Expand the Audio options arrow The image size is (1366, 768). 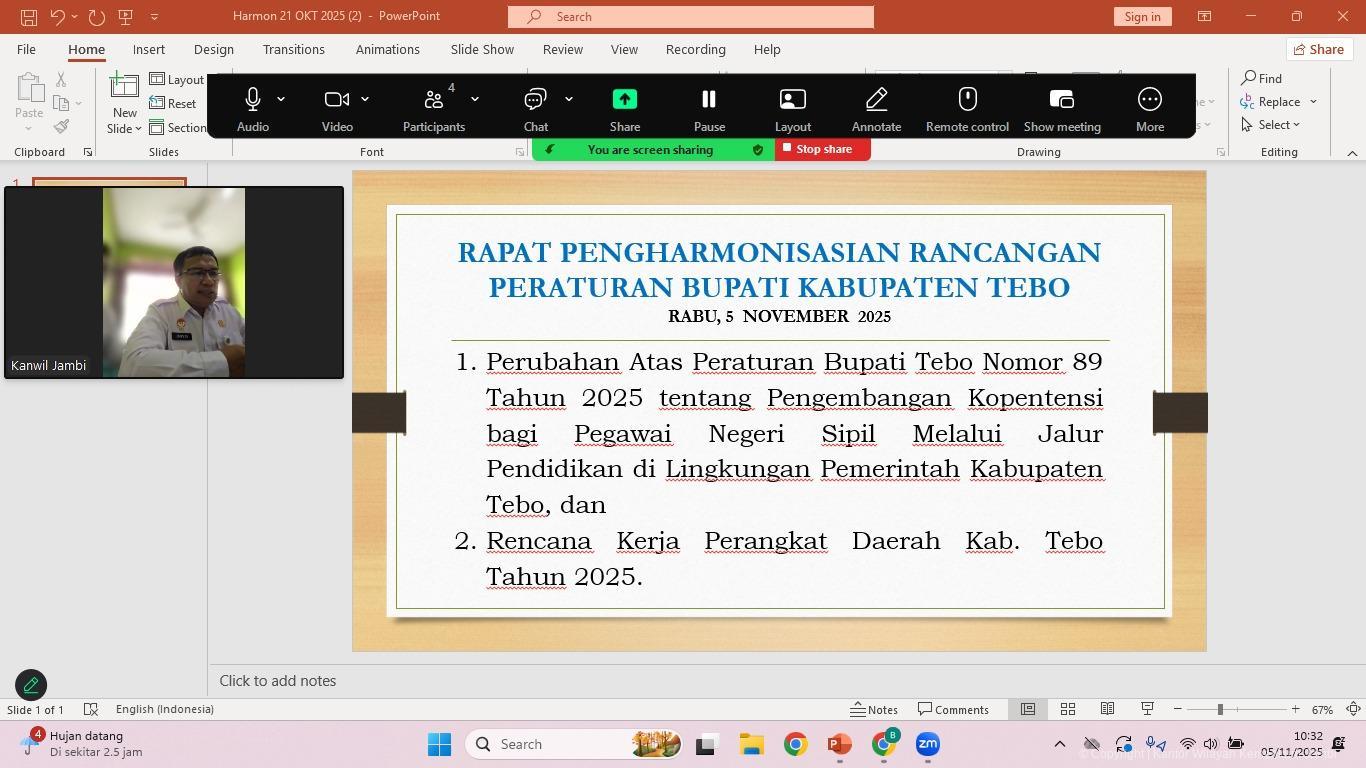pyautogui.click(x=281, y=99)
